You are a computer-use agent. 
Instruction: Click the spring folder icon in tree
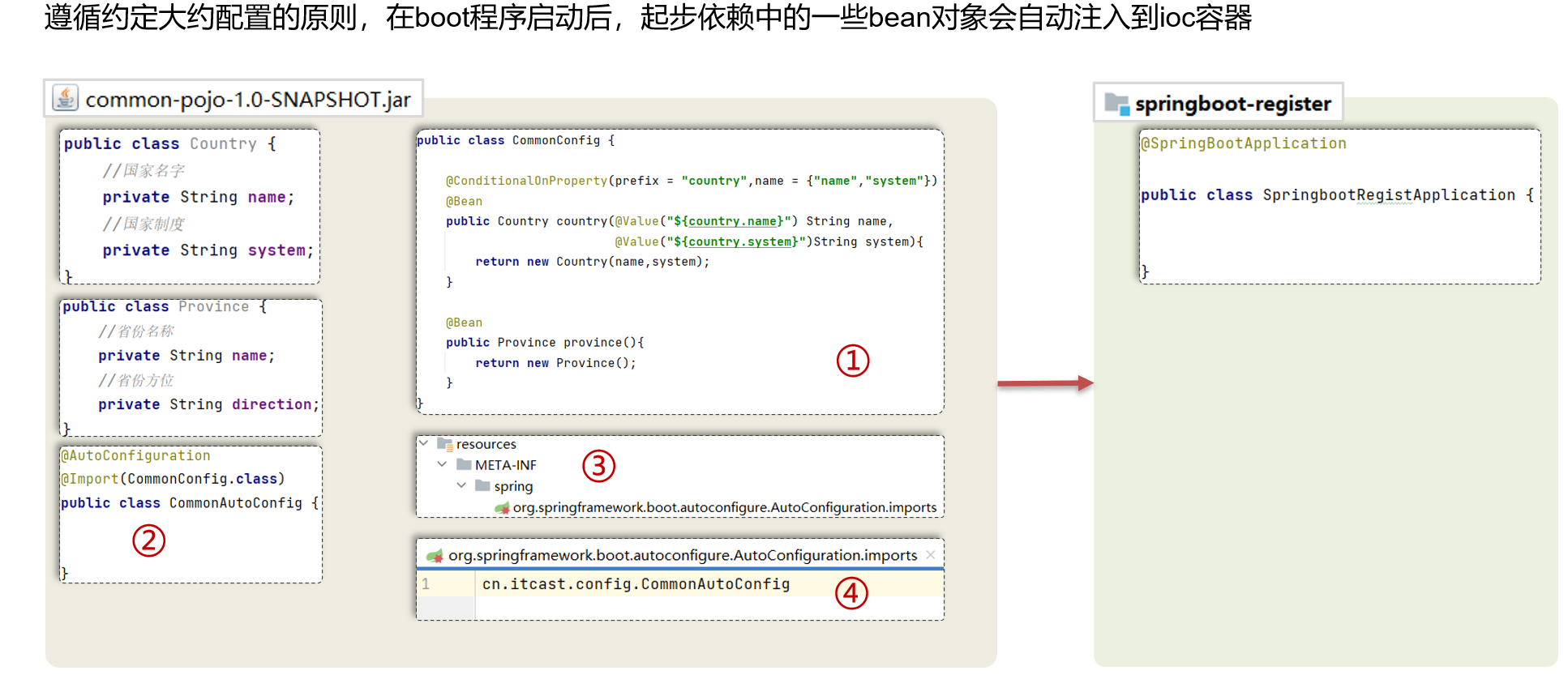click(x=482, y=486)
